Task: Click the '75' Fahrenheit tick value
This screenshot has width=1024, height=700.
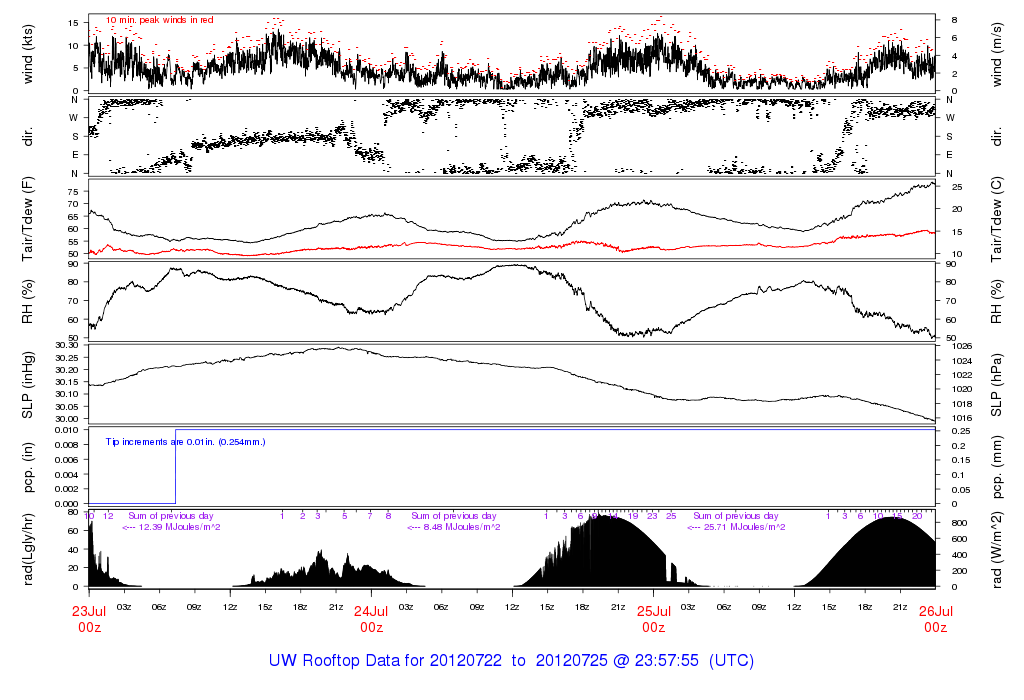Action: coord(72,192)
